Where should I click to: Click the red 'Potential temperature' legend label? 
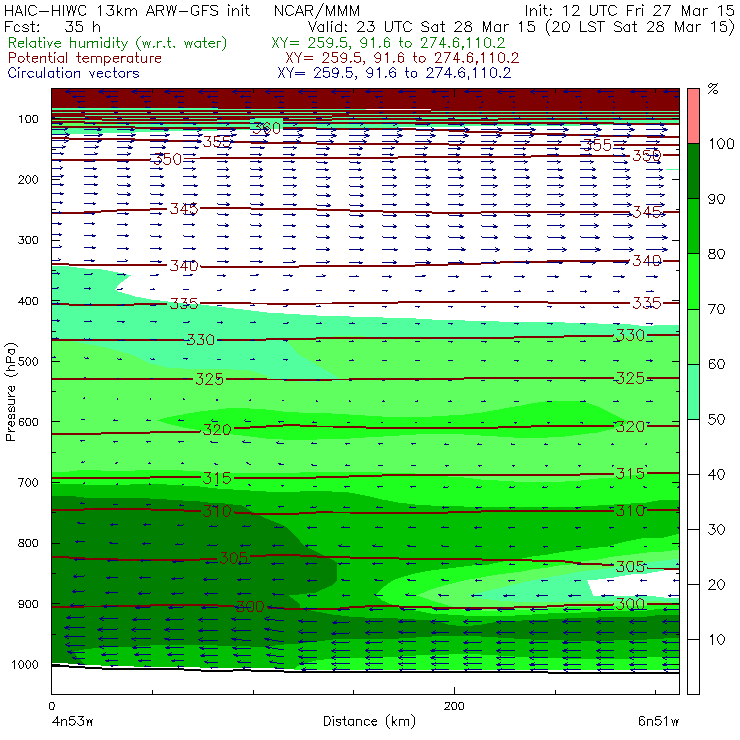click(85, 58)
